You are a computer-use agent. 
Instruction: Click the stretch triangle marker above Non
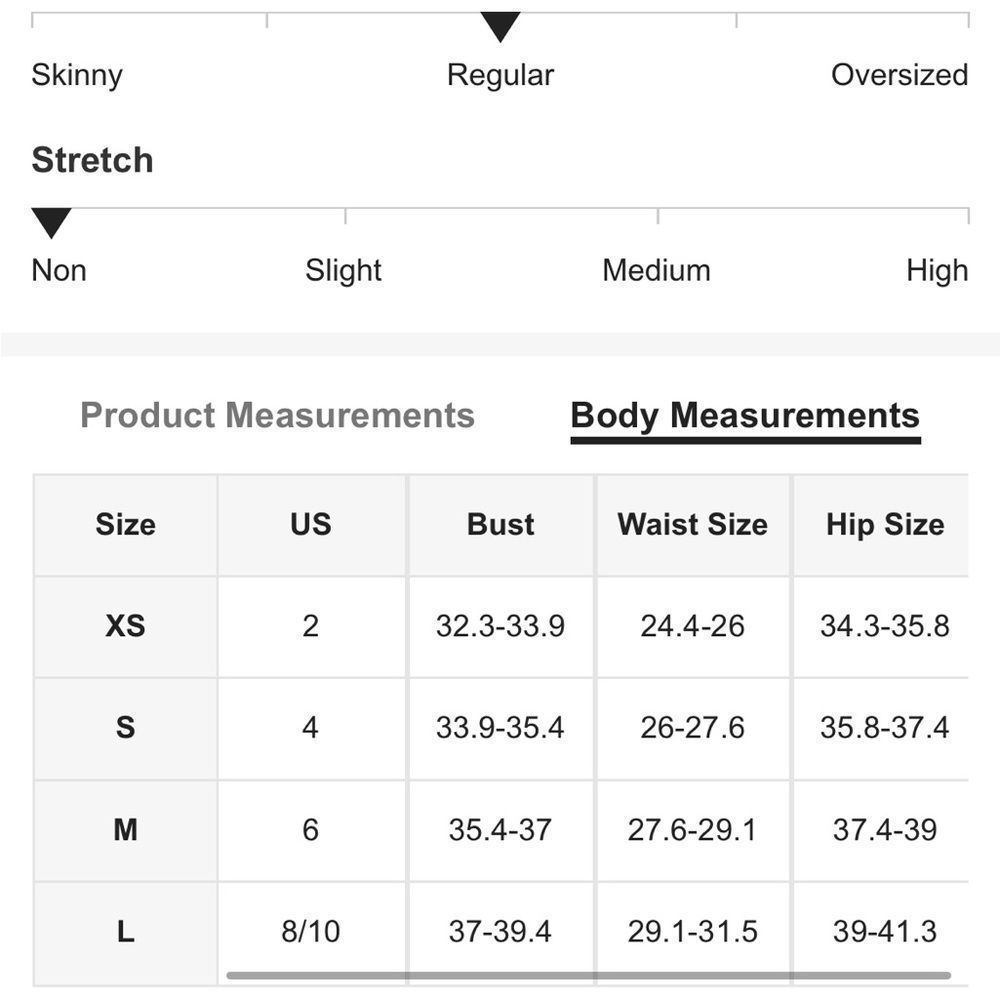[x=51, y=223]
